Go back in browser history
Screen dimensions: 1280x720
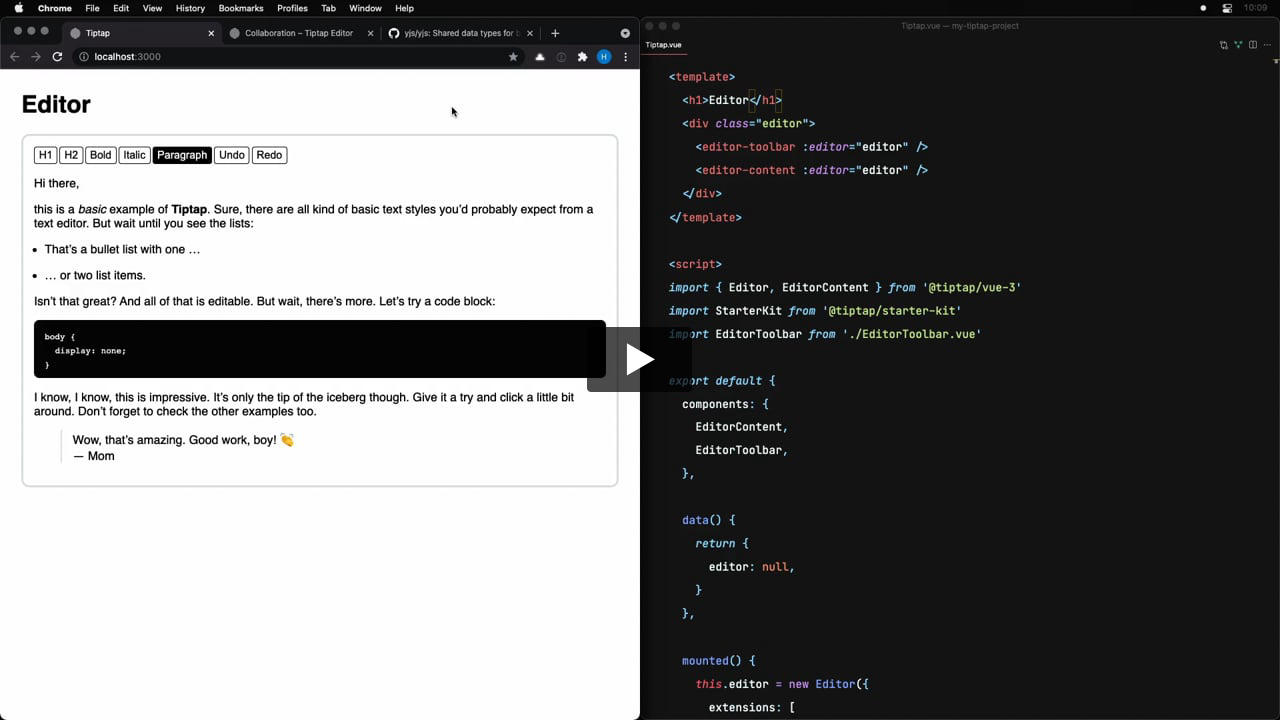point(15,57)
